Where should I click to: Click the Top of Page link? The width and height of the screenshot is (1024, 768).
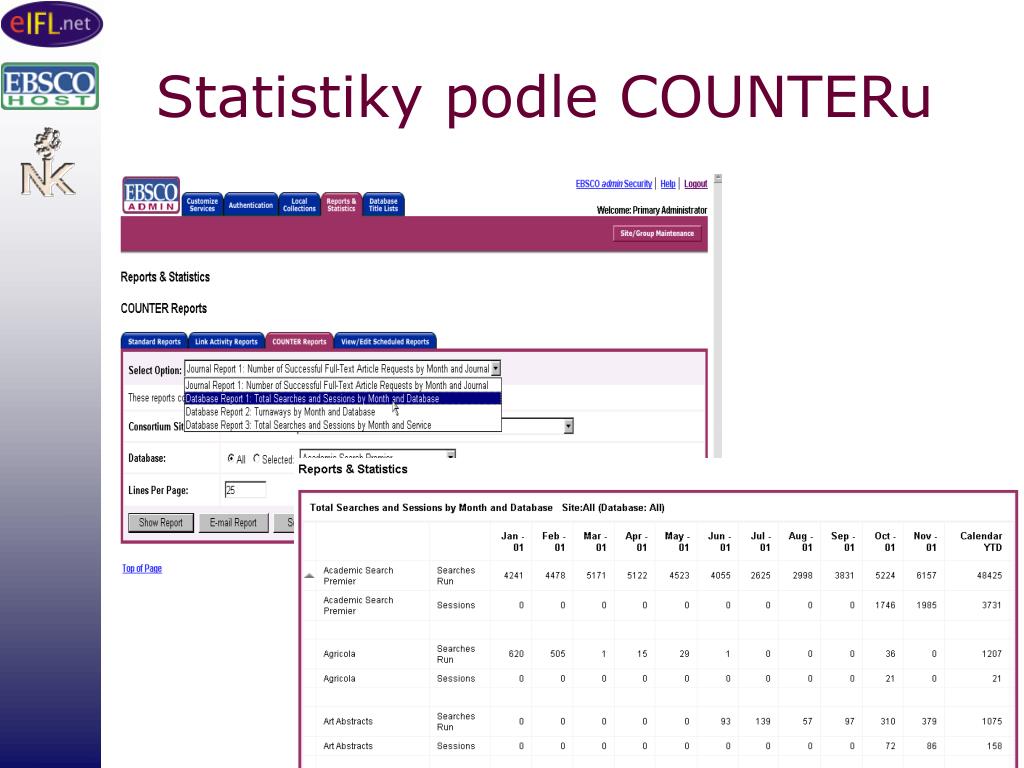click(142, 569)
